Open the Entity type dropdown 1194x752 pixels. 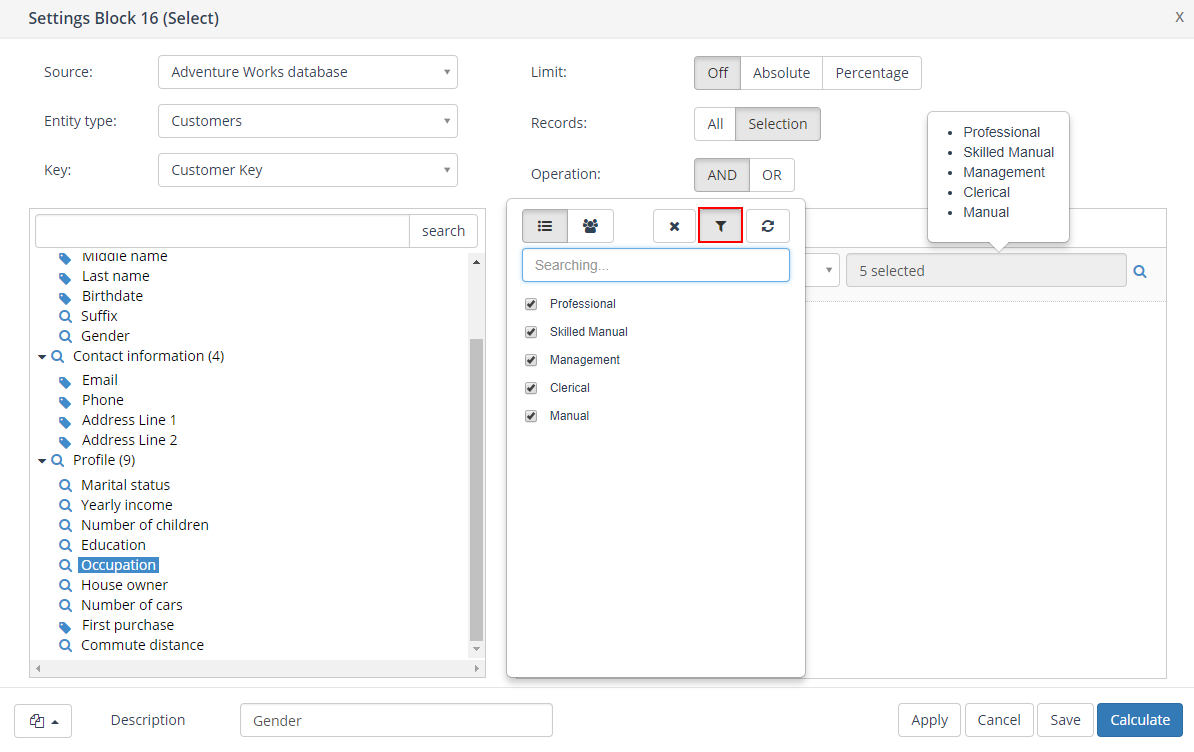tap(307, 121)
